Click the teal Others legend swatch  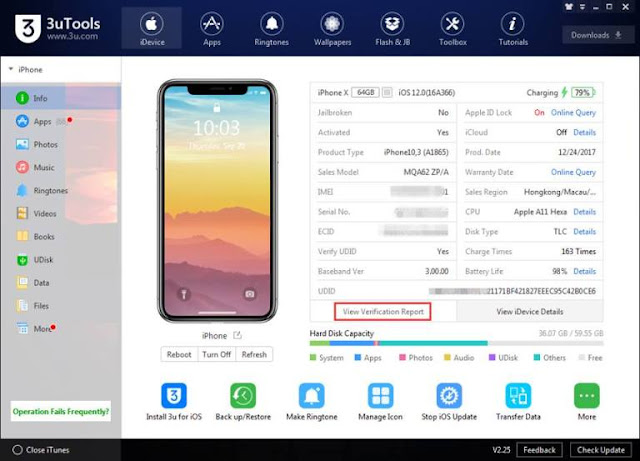point(537,358)
